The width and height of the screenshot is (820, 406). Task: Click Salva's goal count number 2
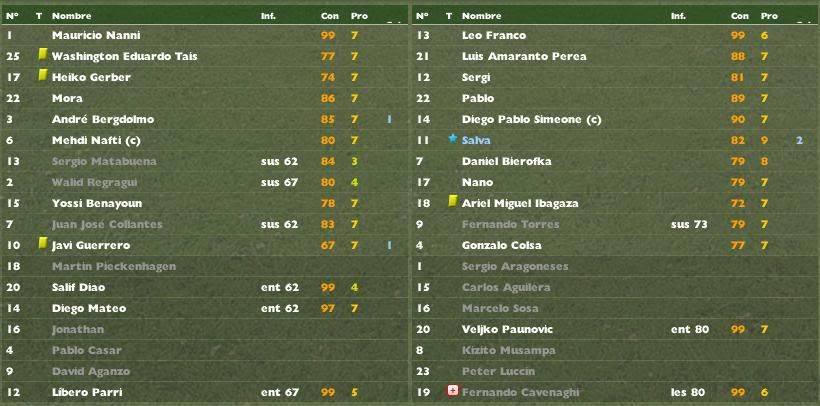coord(799,140)
